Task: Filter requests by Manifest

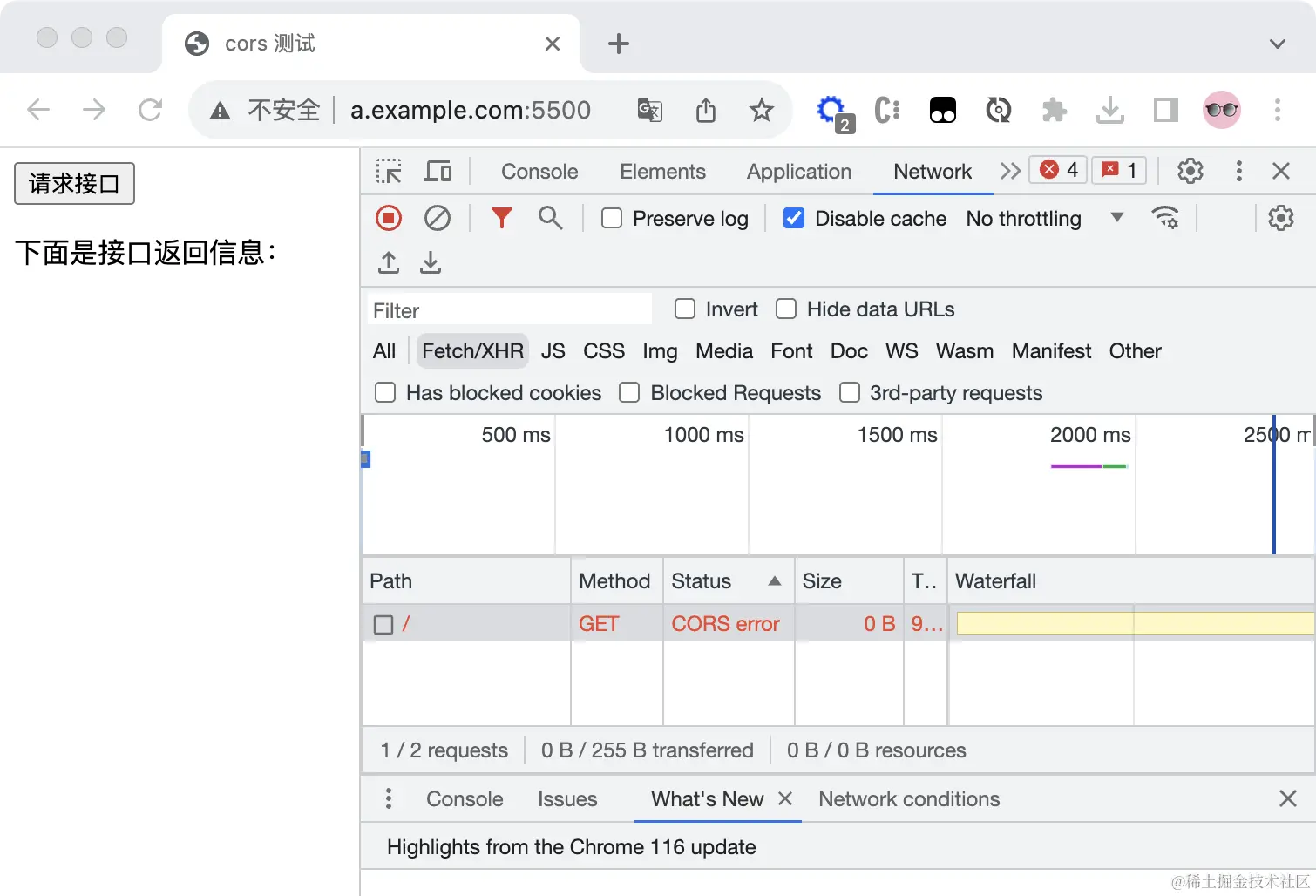Action: (x=1051, y=350)
